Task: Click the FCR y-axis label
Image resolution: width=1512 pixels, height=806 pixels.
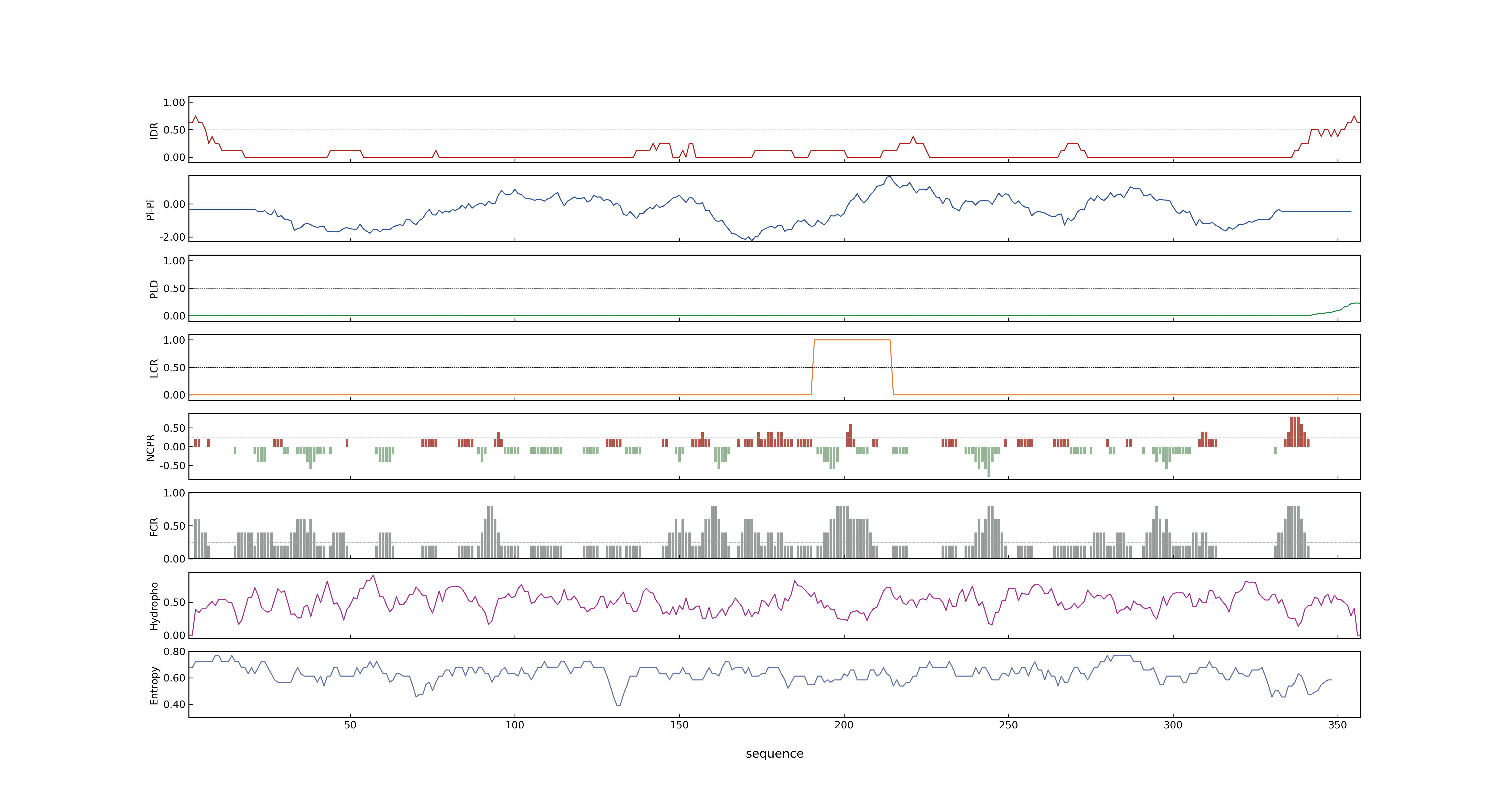Action: 154,527
